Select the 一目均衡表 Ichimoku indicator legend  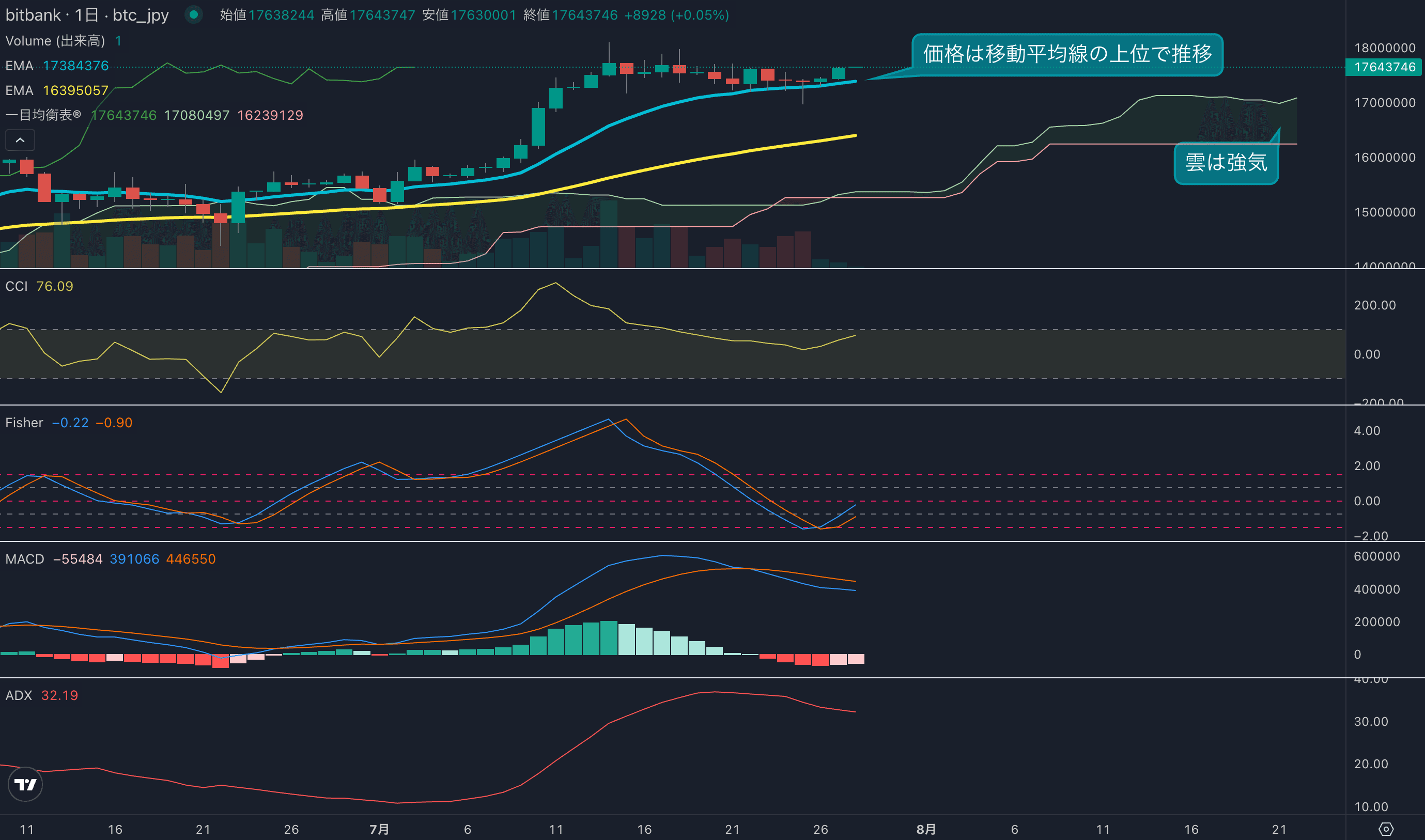tap(43, 115)
